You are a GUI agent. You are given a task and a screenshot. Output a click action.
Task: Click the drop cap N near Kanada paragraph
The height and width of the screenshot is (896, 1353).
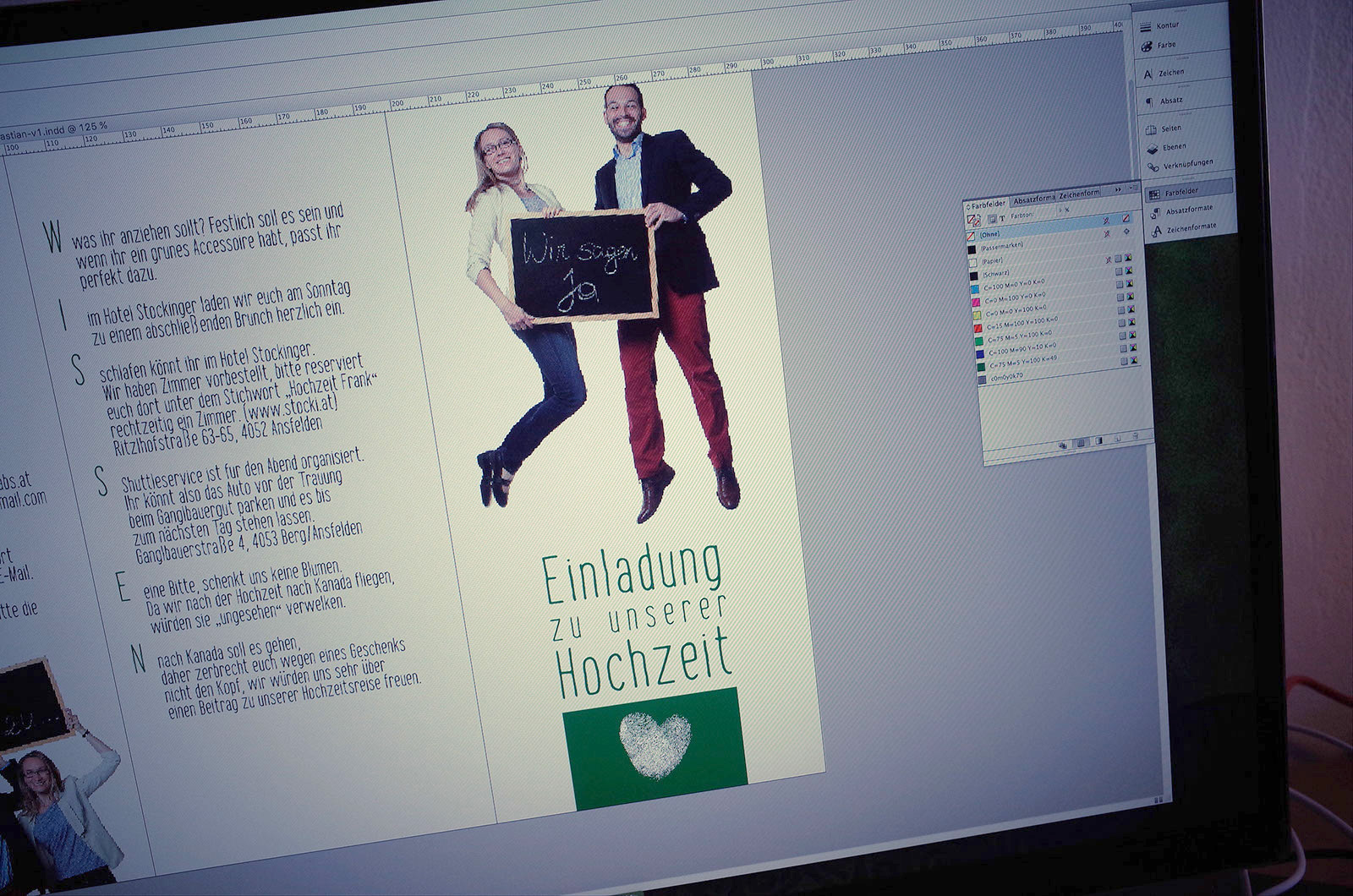point(138,659)
